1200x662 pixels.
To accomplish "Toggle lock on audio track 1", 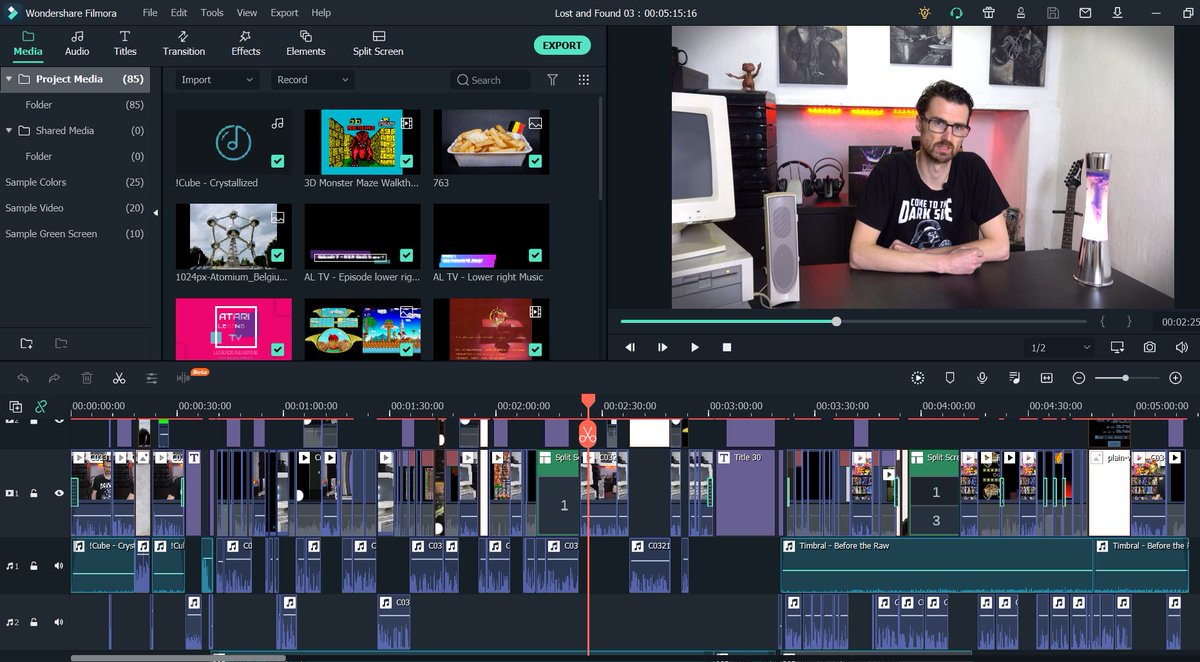I will [x=34, y=566].
